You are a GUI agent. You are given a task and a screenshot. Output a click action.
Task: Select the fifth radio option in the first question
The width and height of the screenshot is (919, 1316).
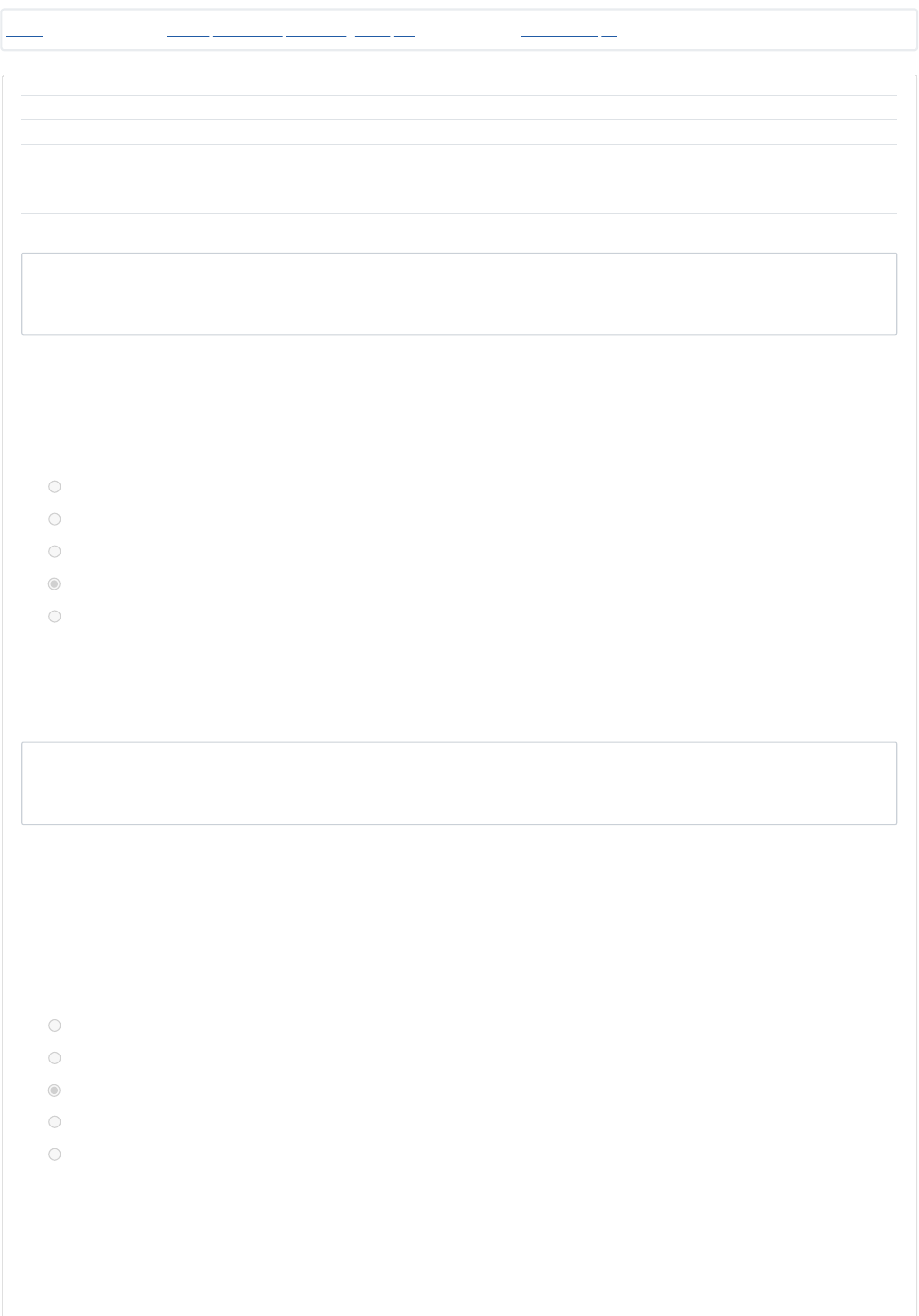(x=54, y=617)
